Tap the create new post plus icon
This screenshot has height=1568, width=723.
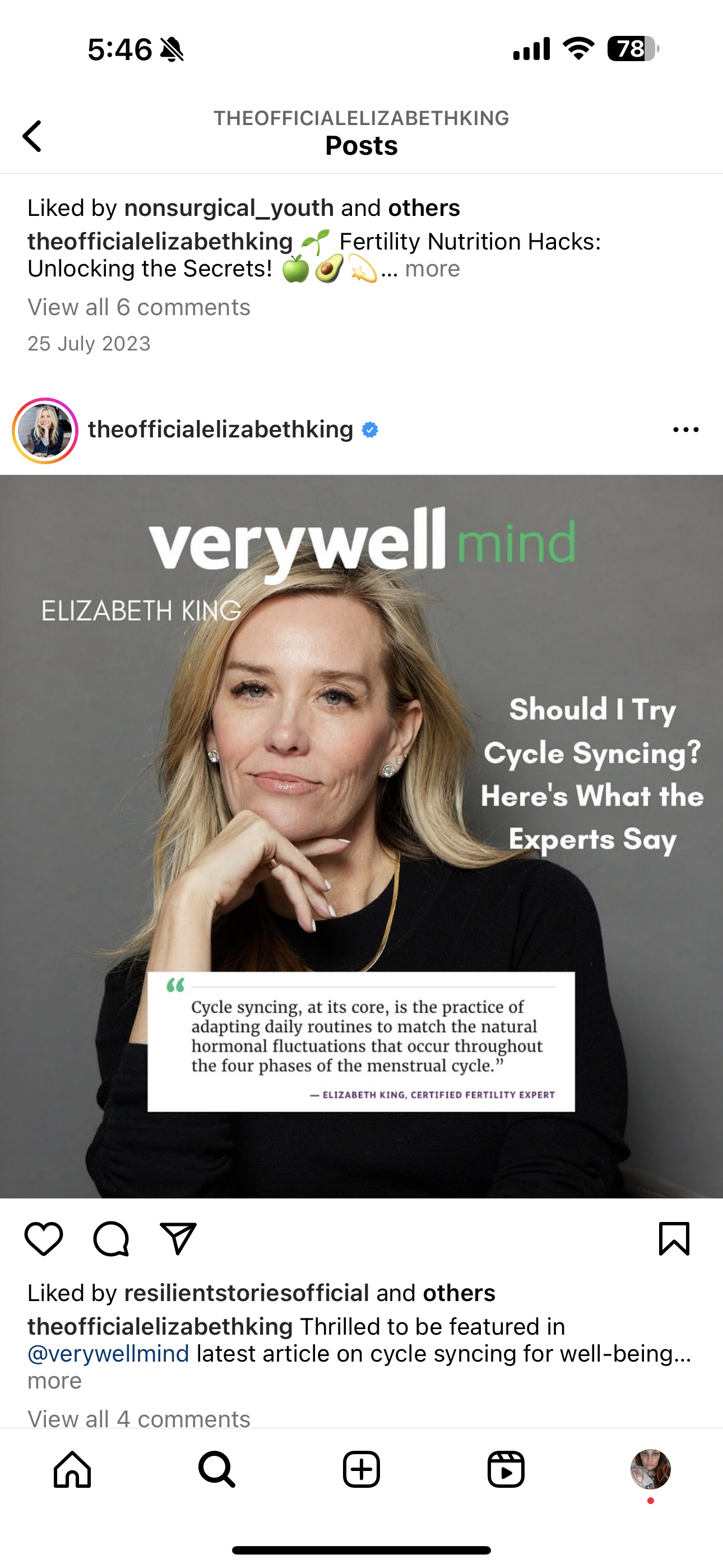361,1469
